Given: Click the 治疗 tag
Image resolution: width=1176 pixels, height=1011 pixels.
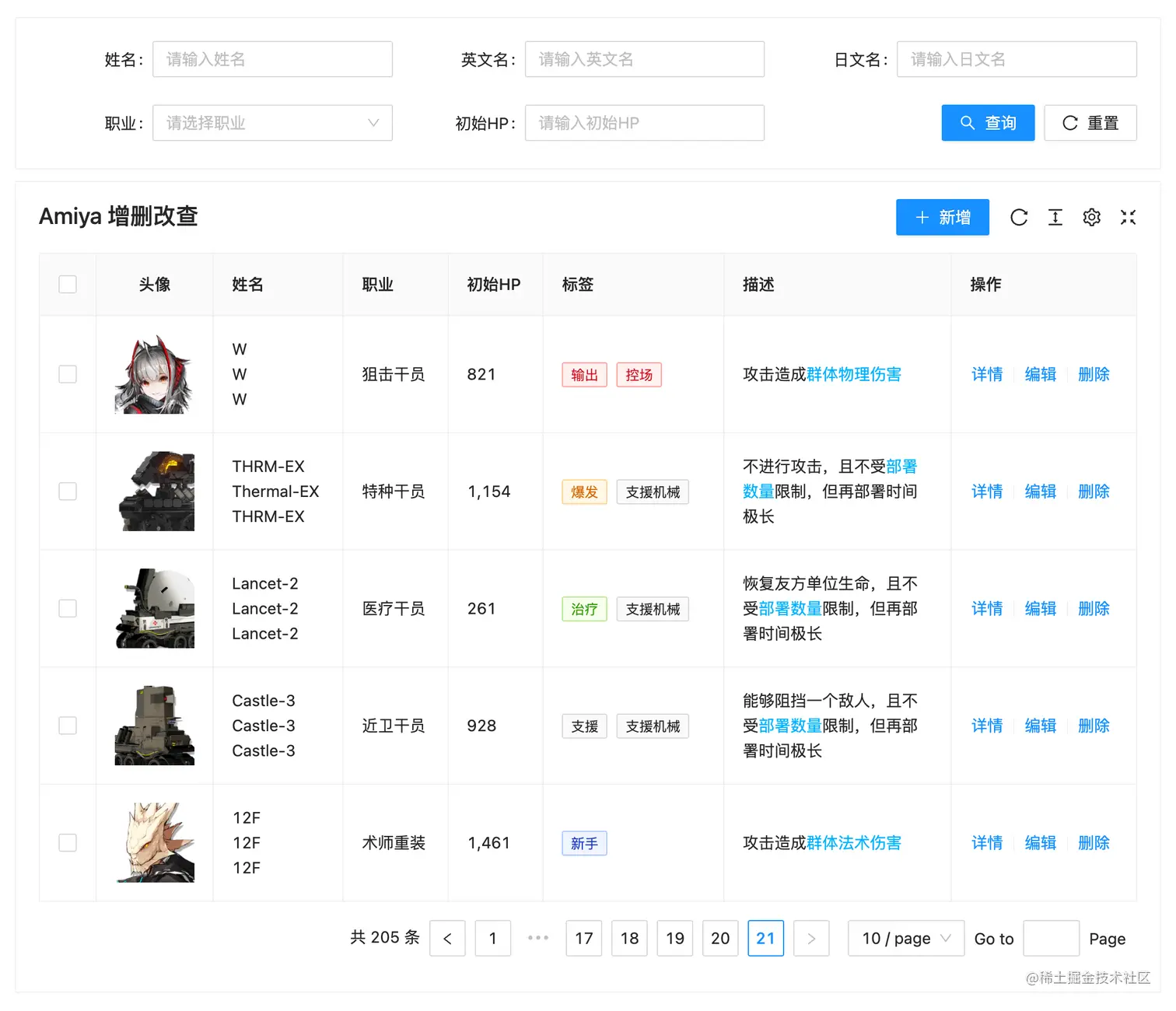Looking at the screenshot, I should (x=585, y=609).
